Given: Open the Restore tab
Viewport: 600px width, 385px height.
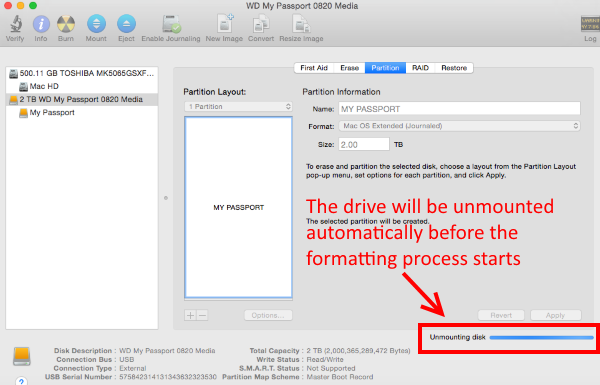Looking at the screenshot, I should click(x=454, y=68).
